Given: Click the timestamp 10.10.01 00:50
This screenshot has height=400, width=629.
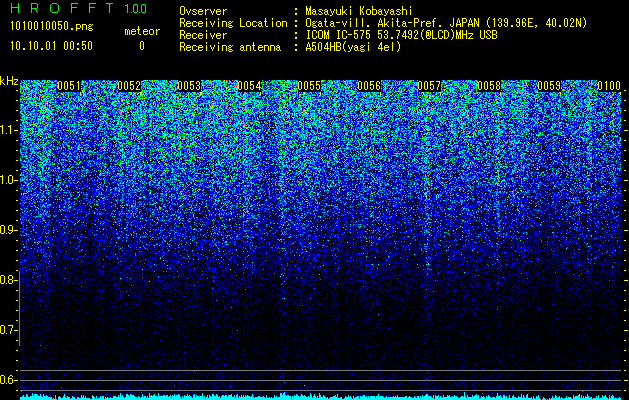Looking at the screenshot, I should [51, 46].
